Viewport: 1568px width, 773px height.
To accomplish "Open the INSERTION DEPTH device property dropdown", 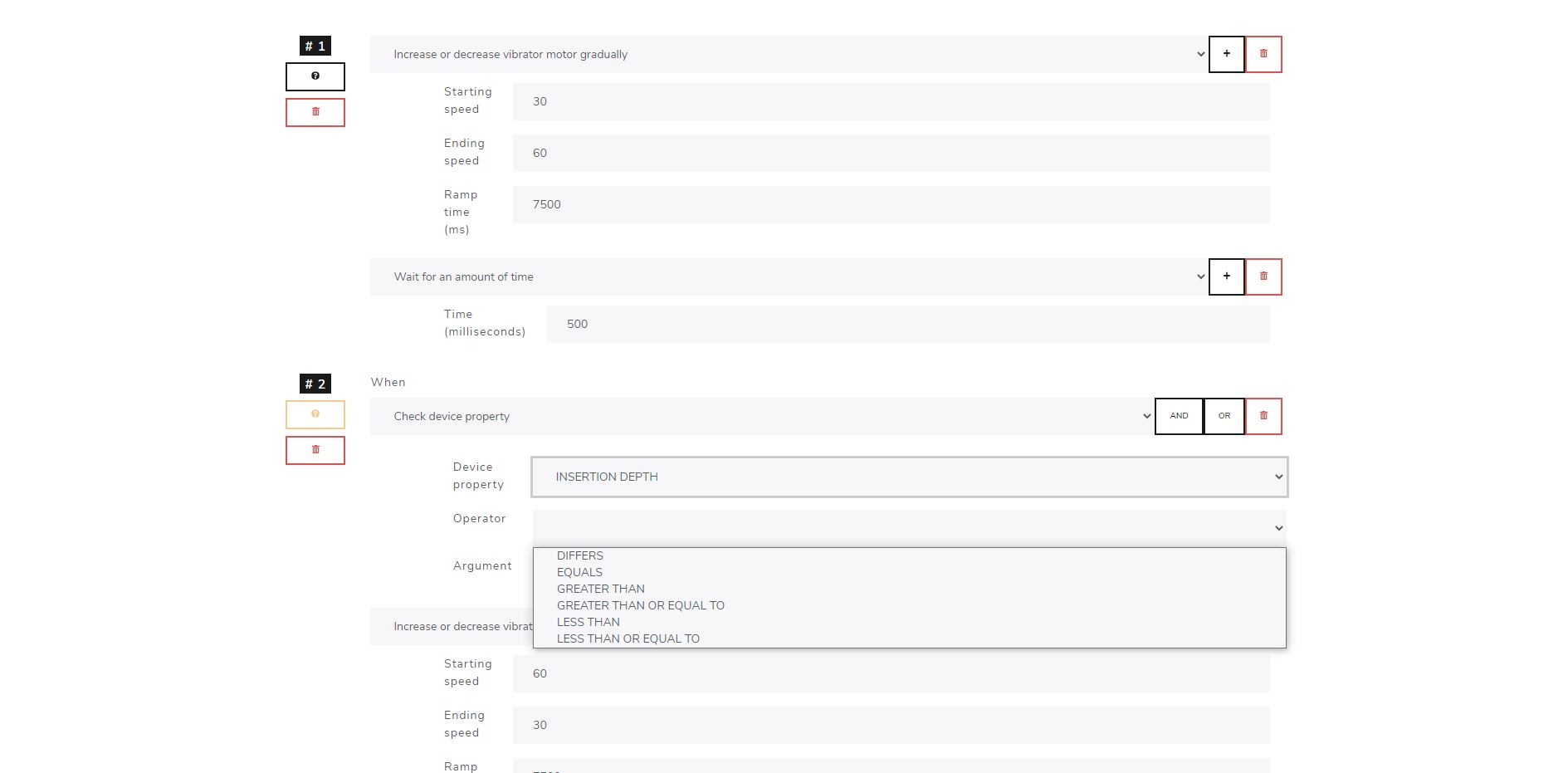I will tap(910, 477).
